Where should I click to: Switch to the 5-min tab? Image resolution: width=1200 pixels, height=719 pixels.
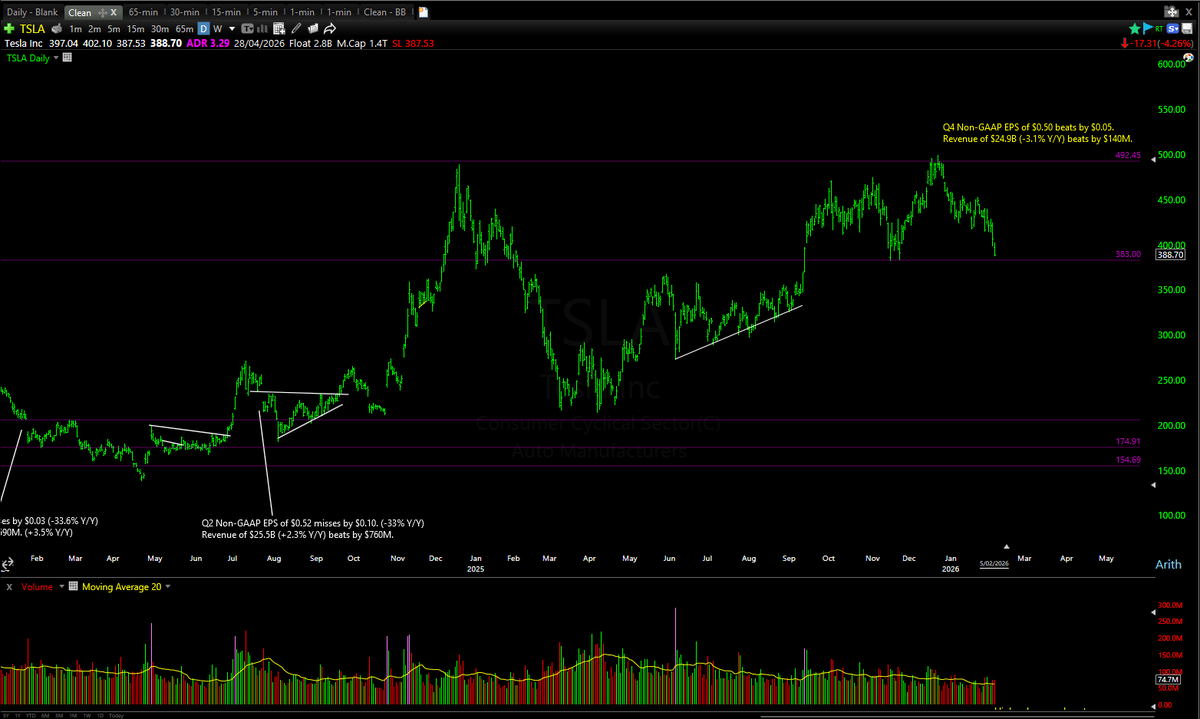click(x=265, y=12)
